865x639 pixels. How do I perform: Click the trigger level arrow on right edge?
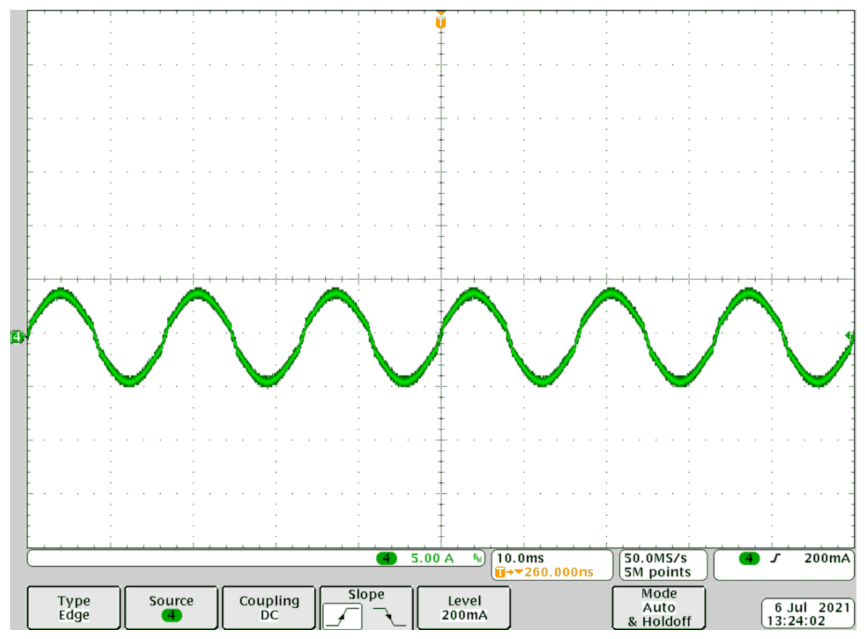pos(850,337)
